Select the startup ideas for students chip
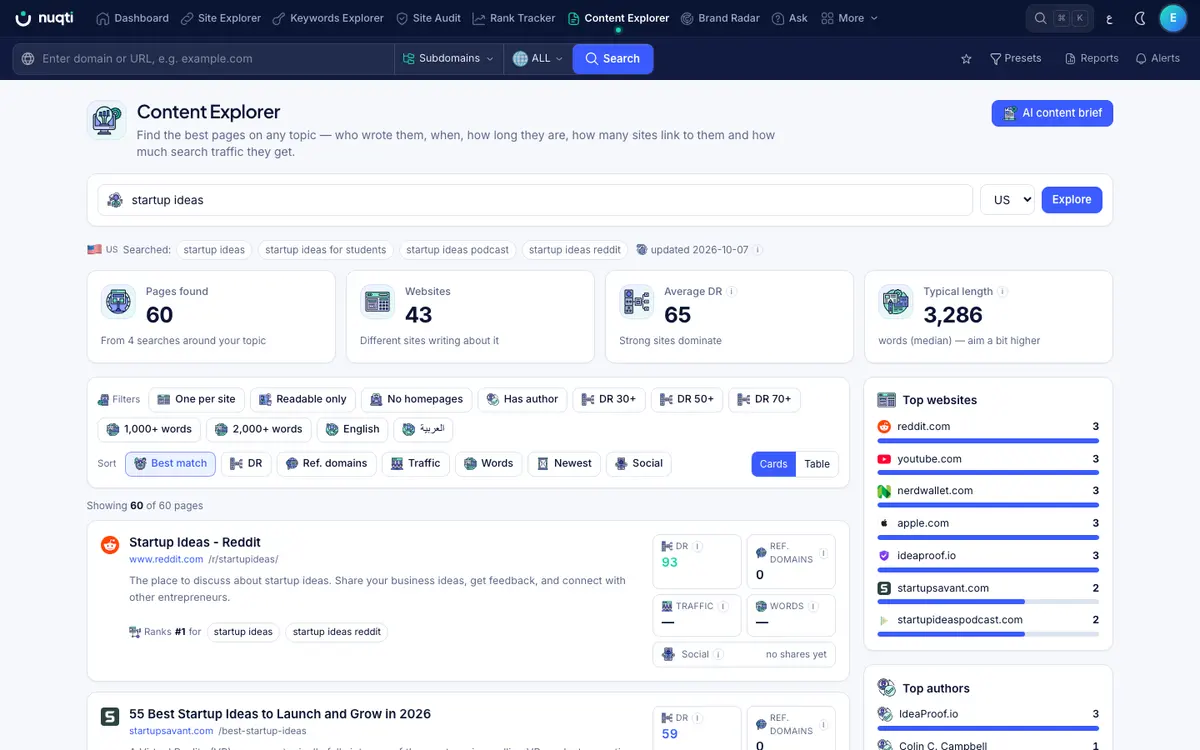Viewport: 1200px width, 750px height. click(325, 250)
